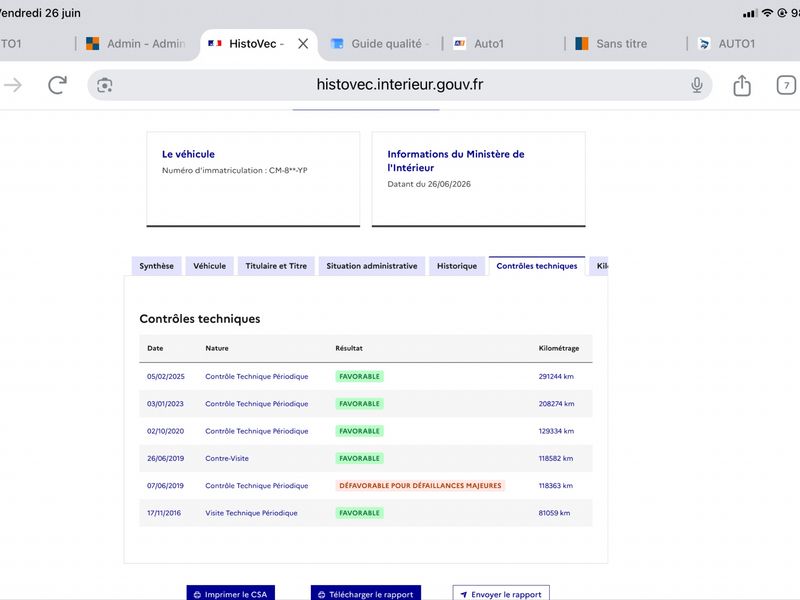Open the Titulaire et Titre tab
The width and height of the screenshot is (800, 600).
[x=276, y=266]
